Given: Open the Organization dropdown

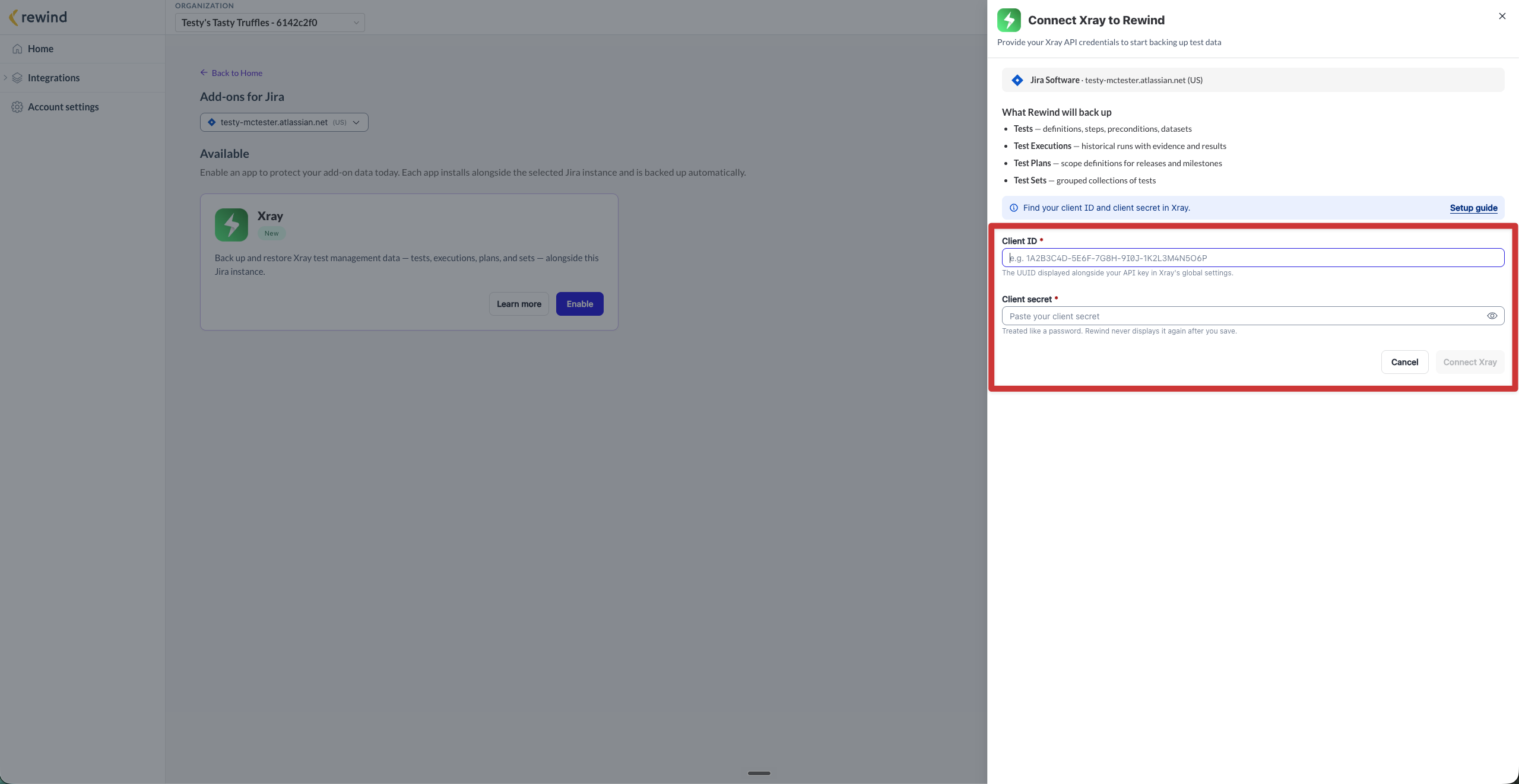Looking at the screenshot, I should pyautogui.click(x=269, y=23).
